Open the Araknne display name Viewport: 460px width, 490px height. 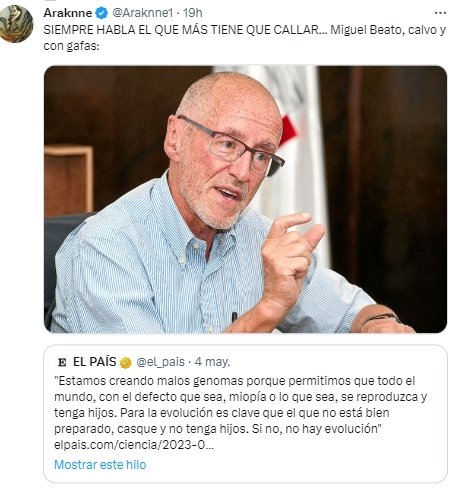(x=68, y=13)
